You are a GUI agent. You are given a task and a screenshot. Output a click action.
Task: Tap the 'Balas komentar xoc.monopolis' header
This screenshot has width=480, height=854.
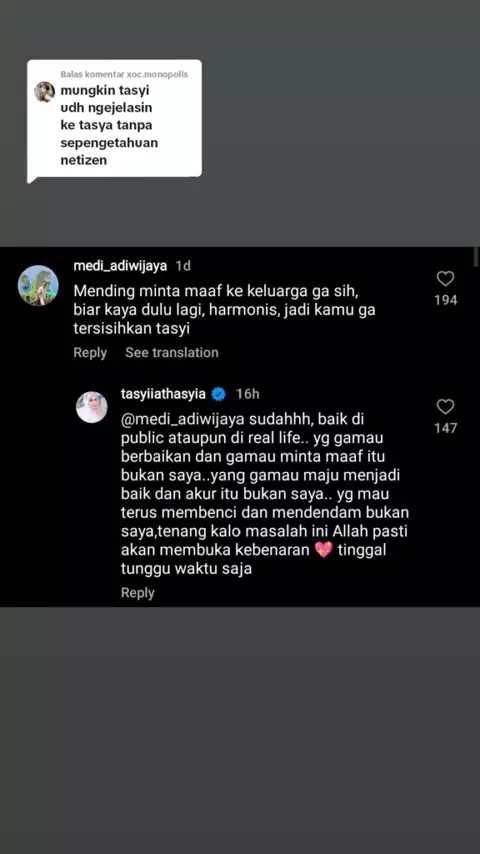point(124,74)
